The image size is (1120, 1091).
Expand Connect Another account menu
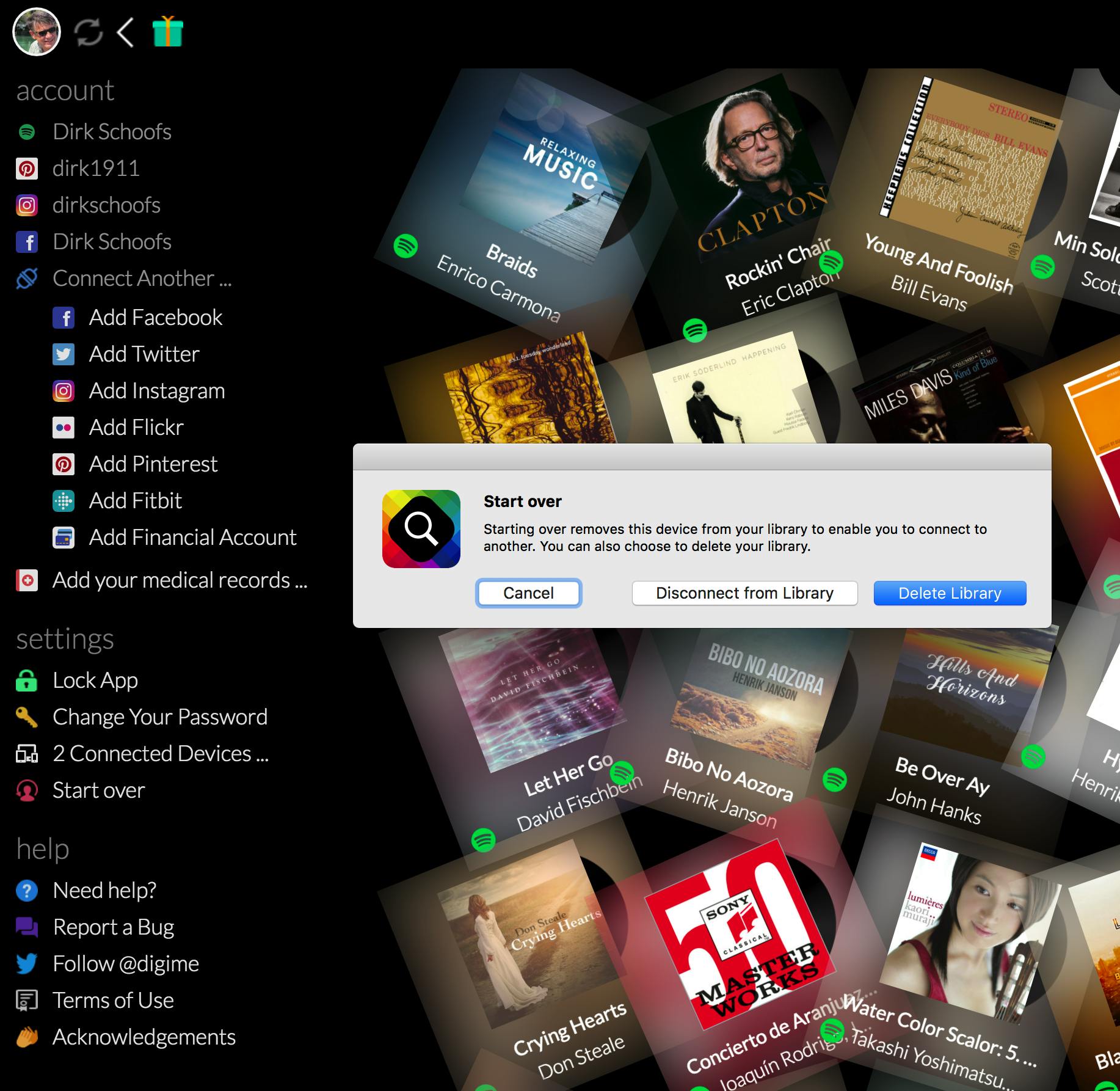142,279
